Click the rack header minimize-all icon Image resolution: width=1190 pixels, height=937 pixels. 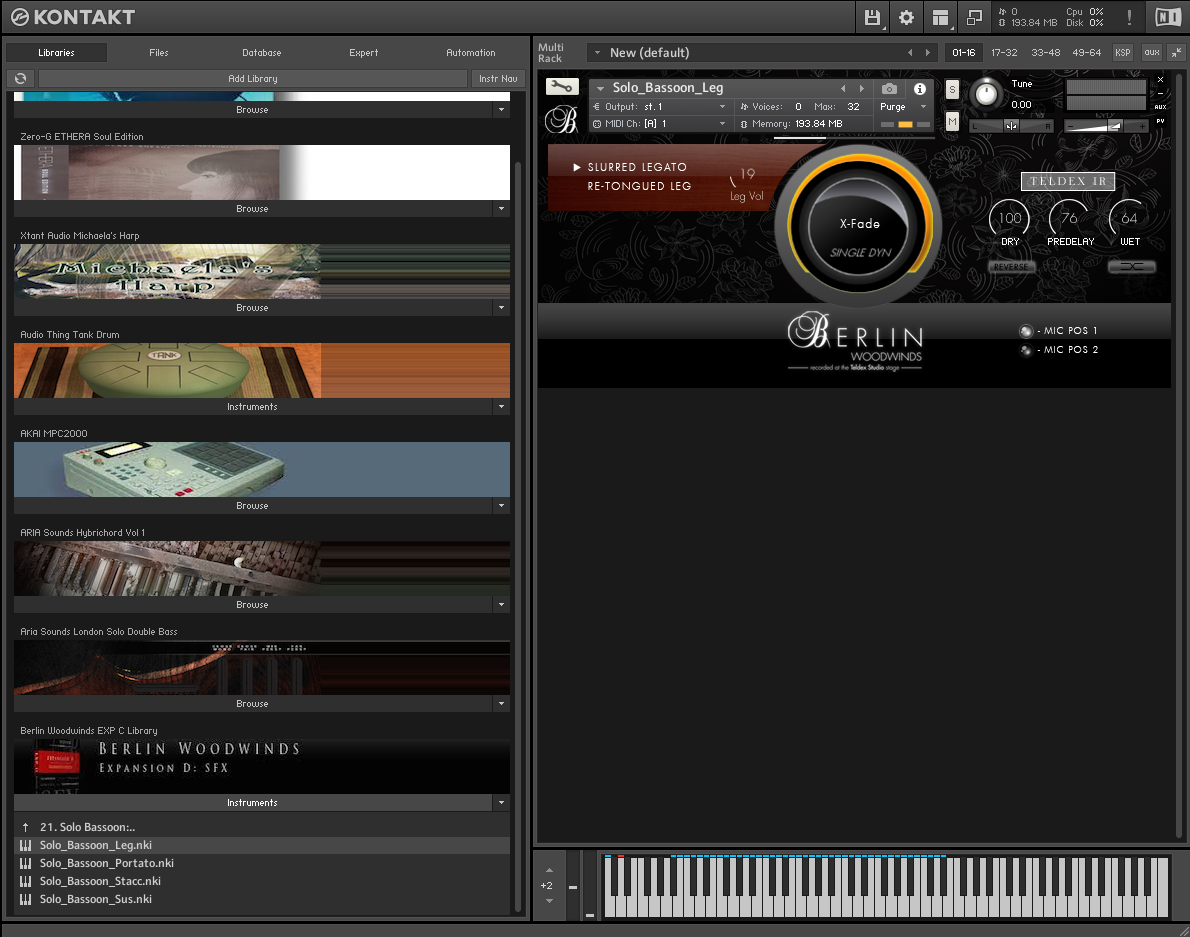[1176, 52]
